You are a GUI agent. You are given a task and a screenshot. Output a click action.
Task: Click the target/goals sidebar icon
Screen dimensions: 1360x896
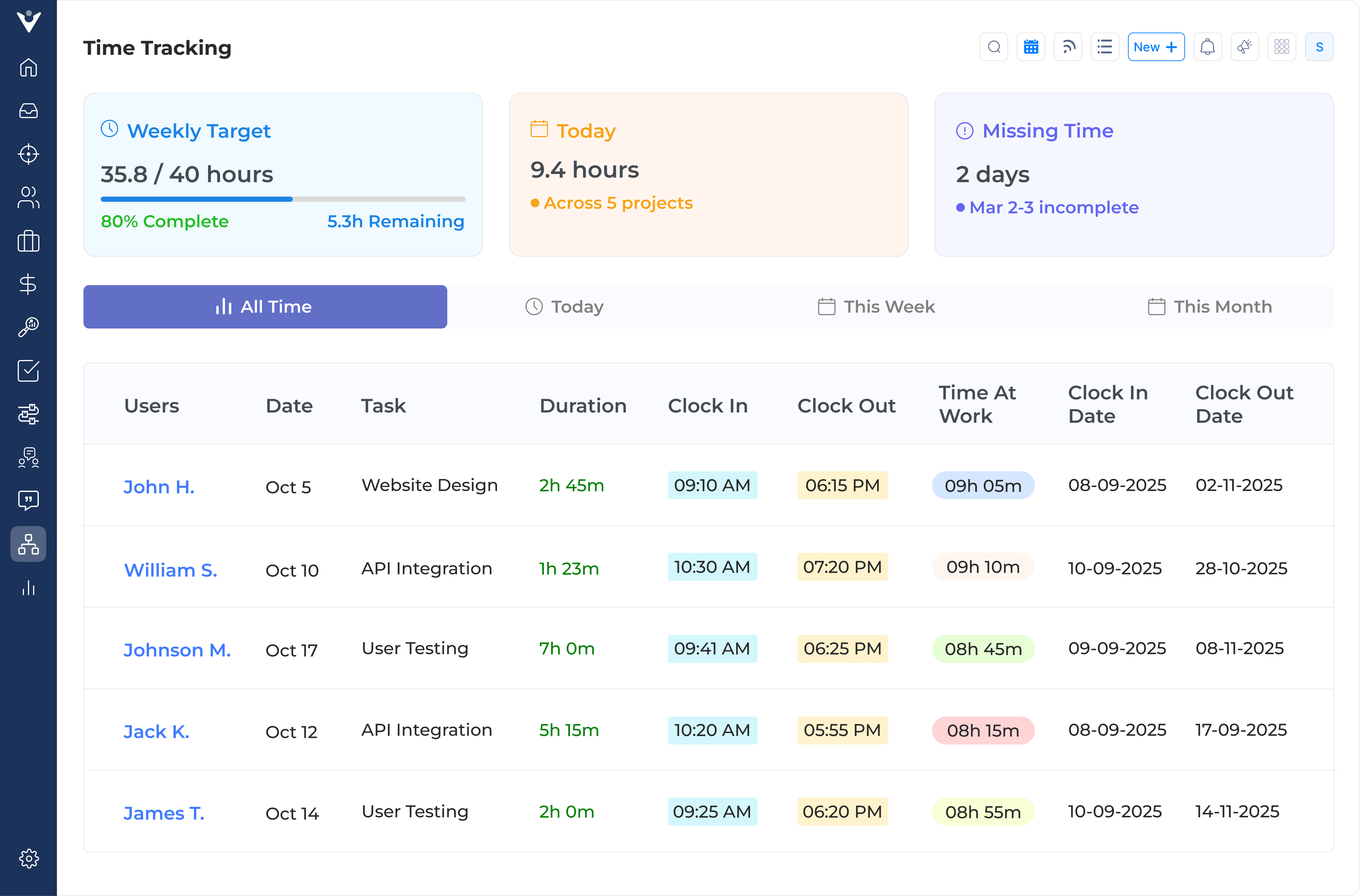tap(28, 154)
